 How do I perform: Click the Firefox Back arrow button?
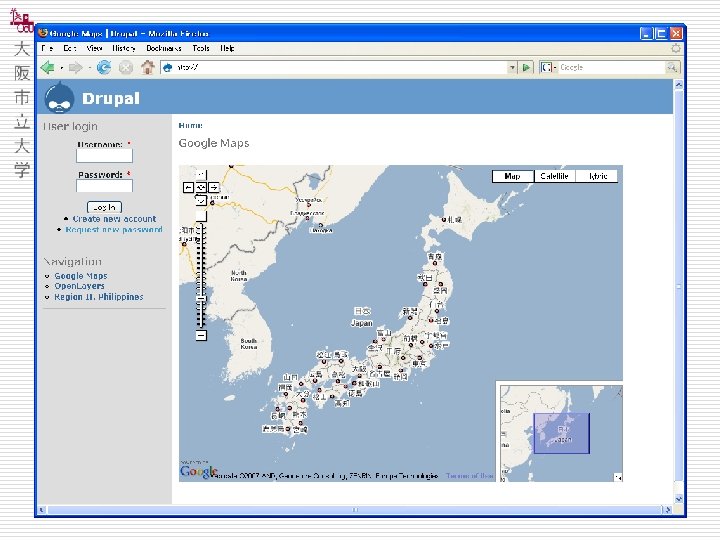(x=47, y=68)
